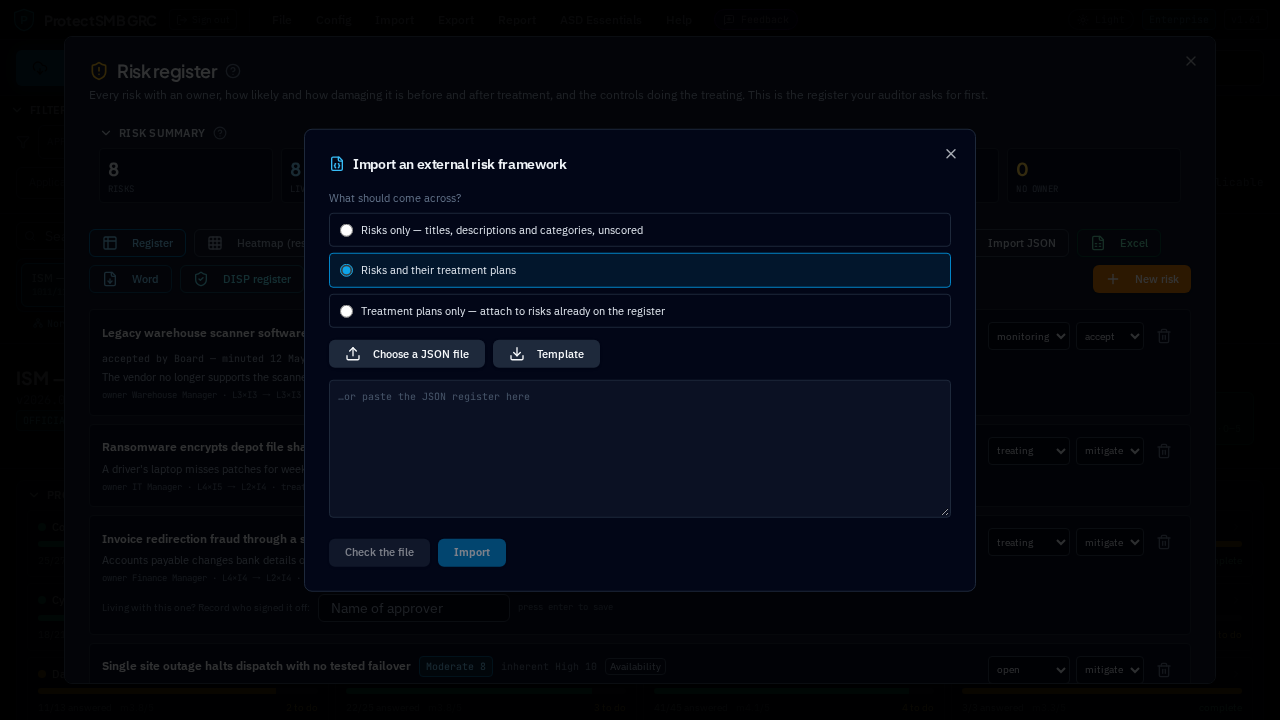Click the '8 RISKS' summary tile
Viewport: 1280px width, 720px height.
coord(185,176)
